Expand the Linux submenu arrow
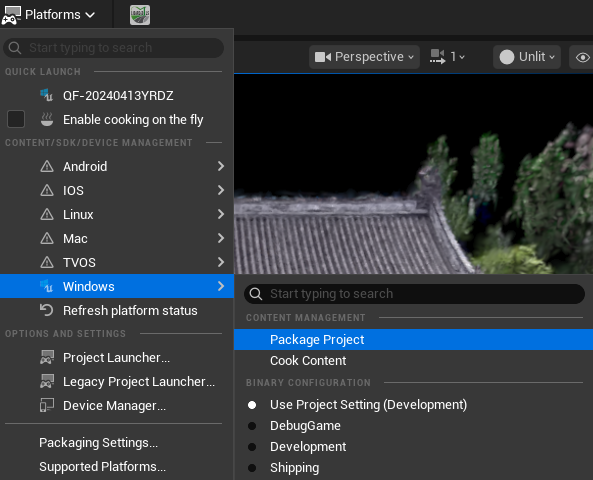This screenshot has width=593, height=480. click(x=221, y=214)
